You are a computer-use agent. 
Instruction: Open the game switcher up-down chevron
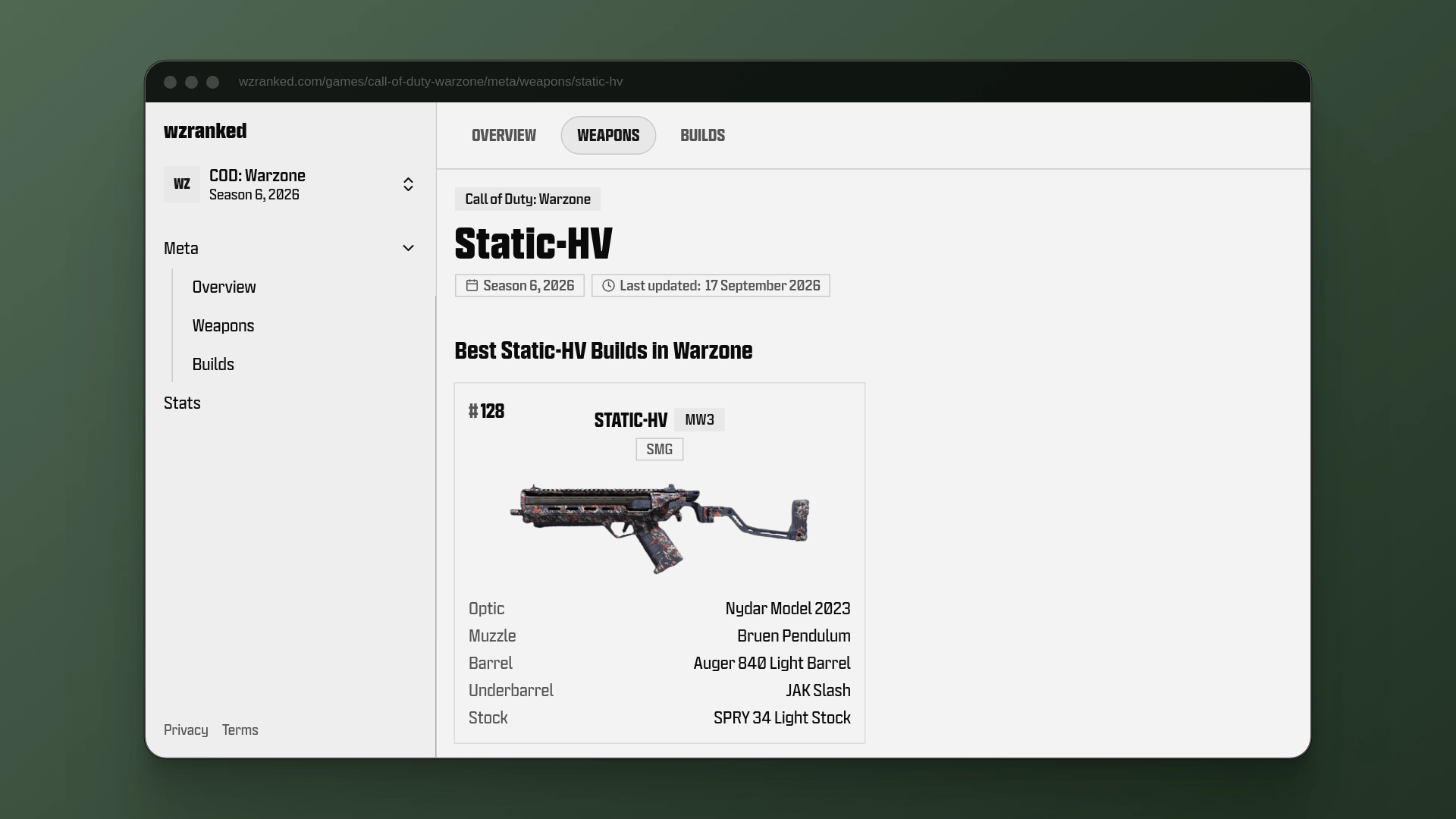pyautogui.click(x=408, y=184)
